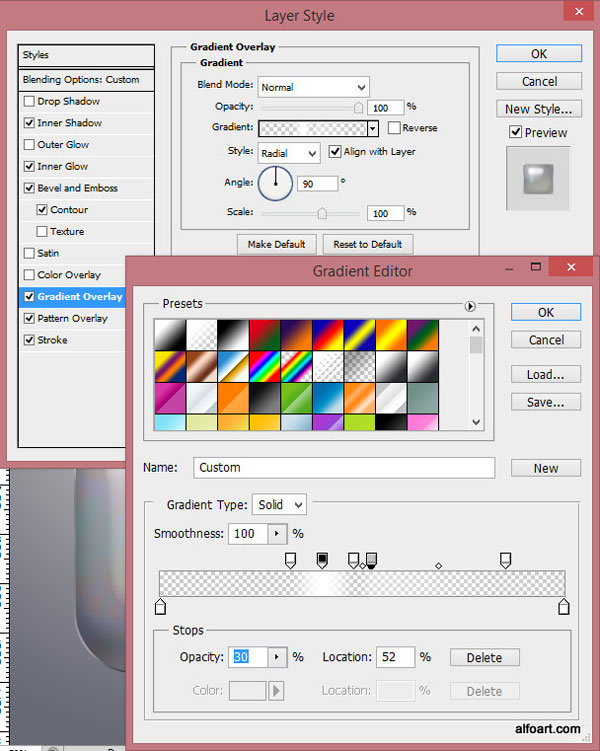Choose the blue, red, yellow gradient preset
The width and height of the screenshot is (600, 751).
[328, 335]
